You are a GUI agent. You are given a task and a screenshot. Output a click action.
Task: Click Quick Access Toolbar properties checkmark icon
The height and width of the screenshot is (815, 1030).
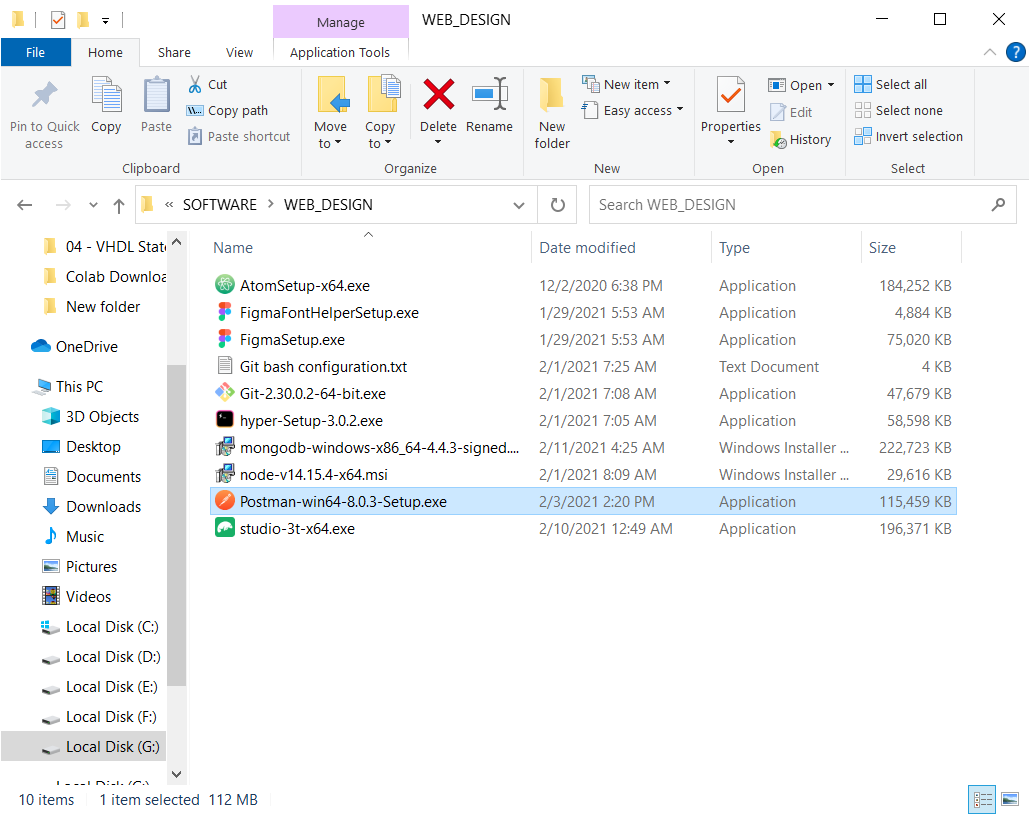pyautogui.click(x=58, y=20)
